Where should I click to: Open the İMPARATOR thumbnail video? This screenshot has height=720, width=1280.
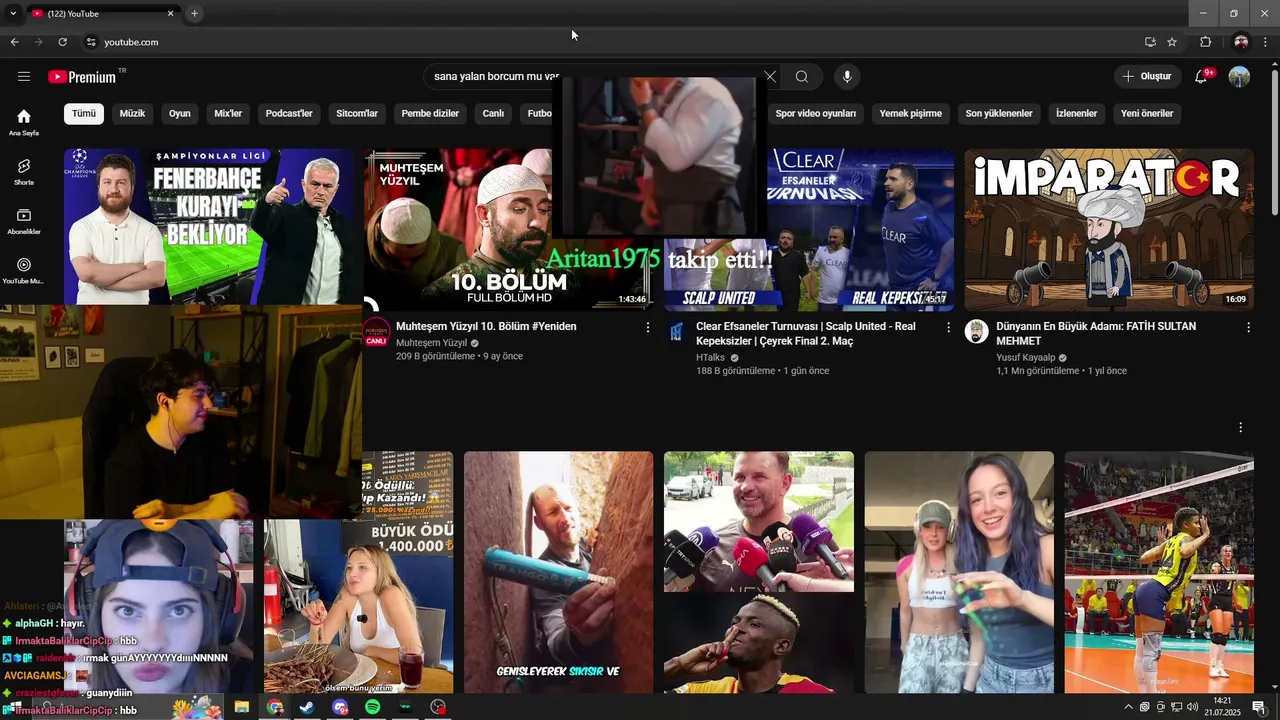pos(1108,230)
